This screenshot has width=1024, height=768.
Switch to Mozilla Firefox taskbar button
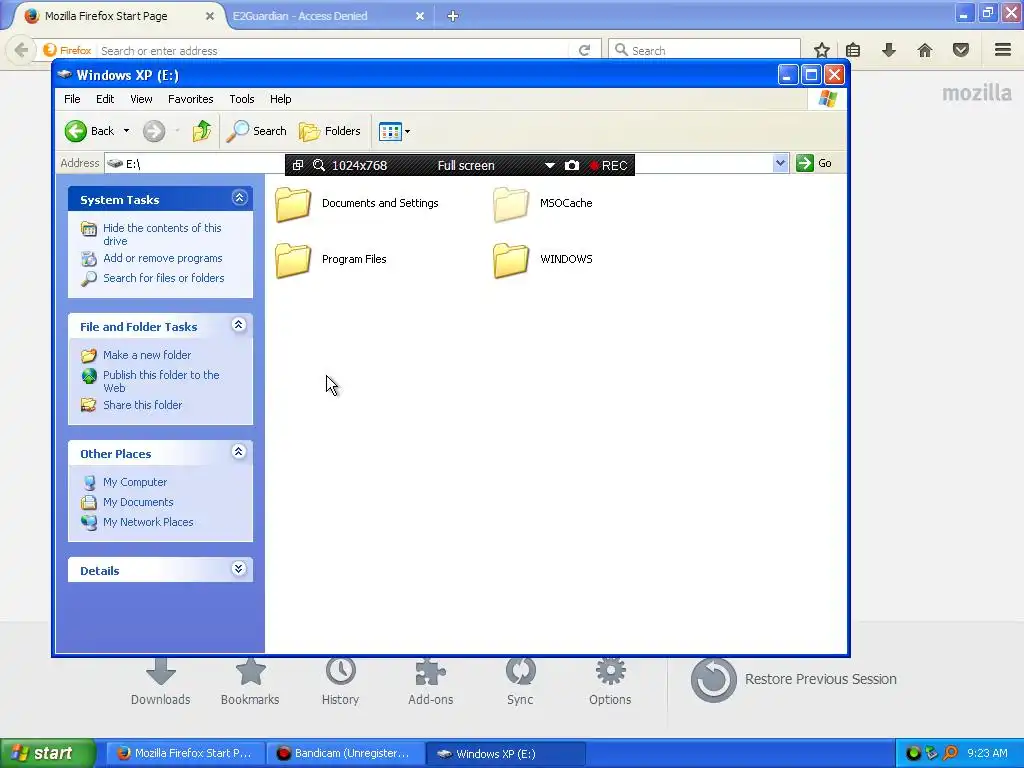[x=185, y=754]
